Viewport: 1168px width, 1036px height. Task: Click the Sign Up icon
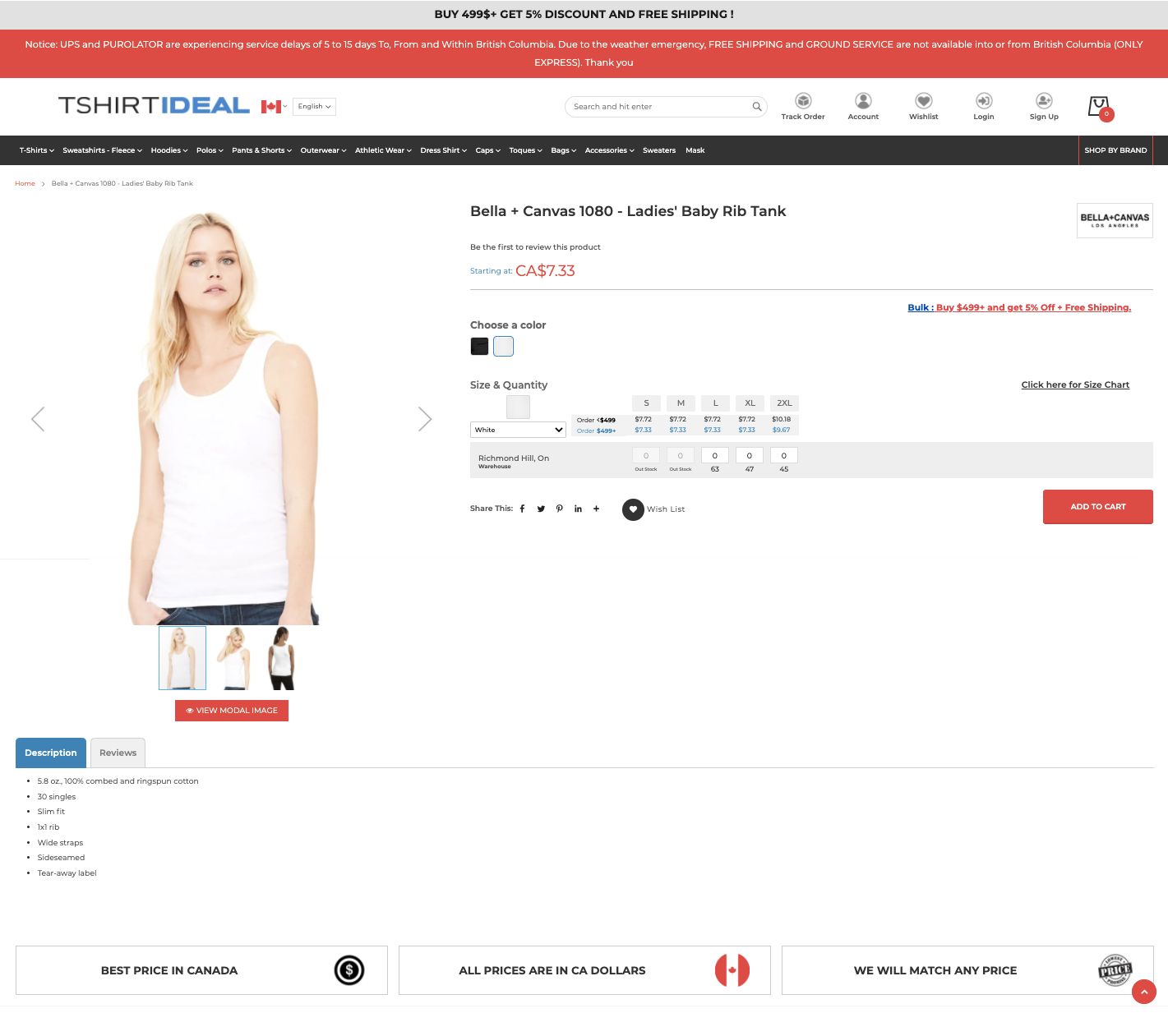pyautogui.click(x=1044, y=101)
